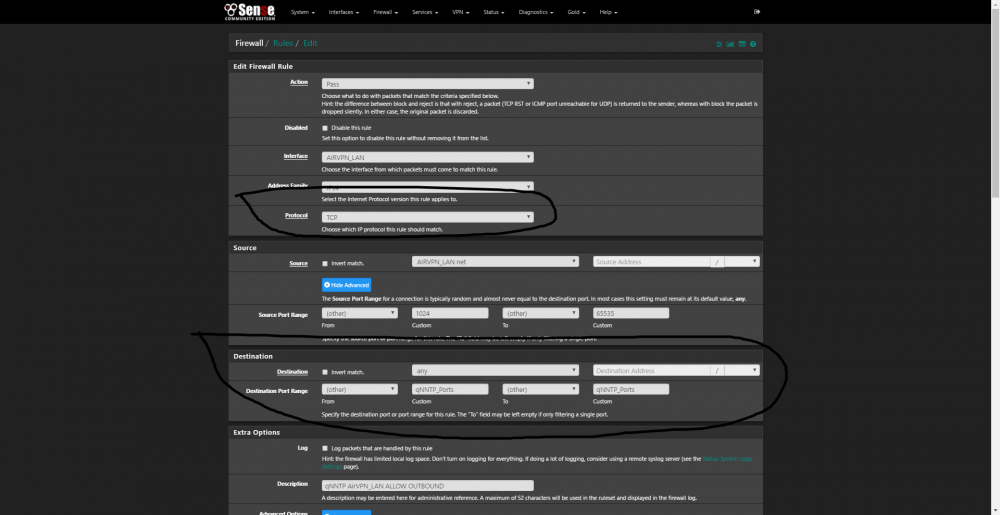This screenshot has width=1000, height=515.
Task: Open Destination type dropdown showing any
Action: (495, 370)
